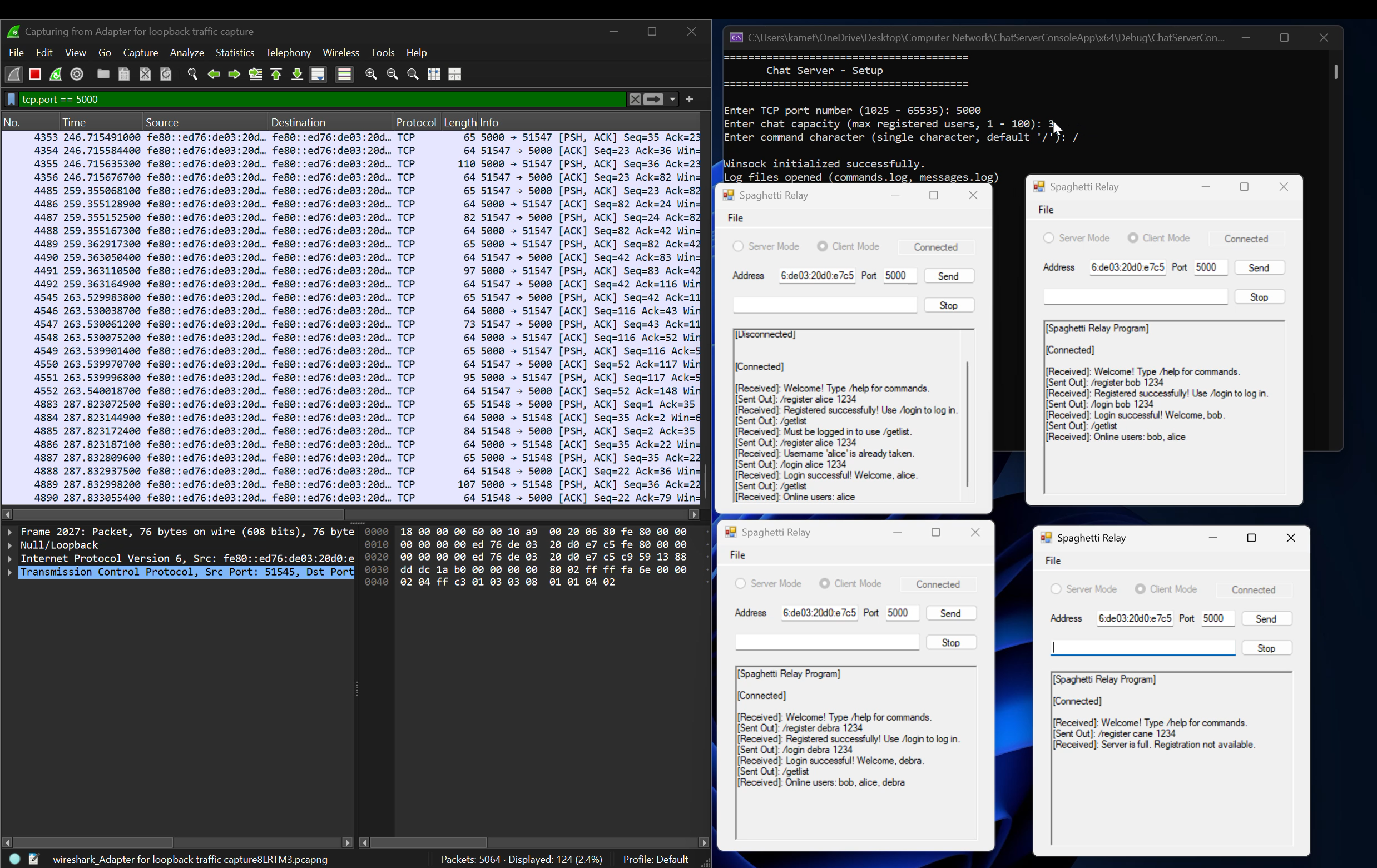Toggle packet colorization rules icon

pos(344,75)
